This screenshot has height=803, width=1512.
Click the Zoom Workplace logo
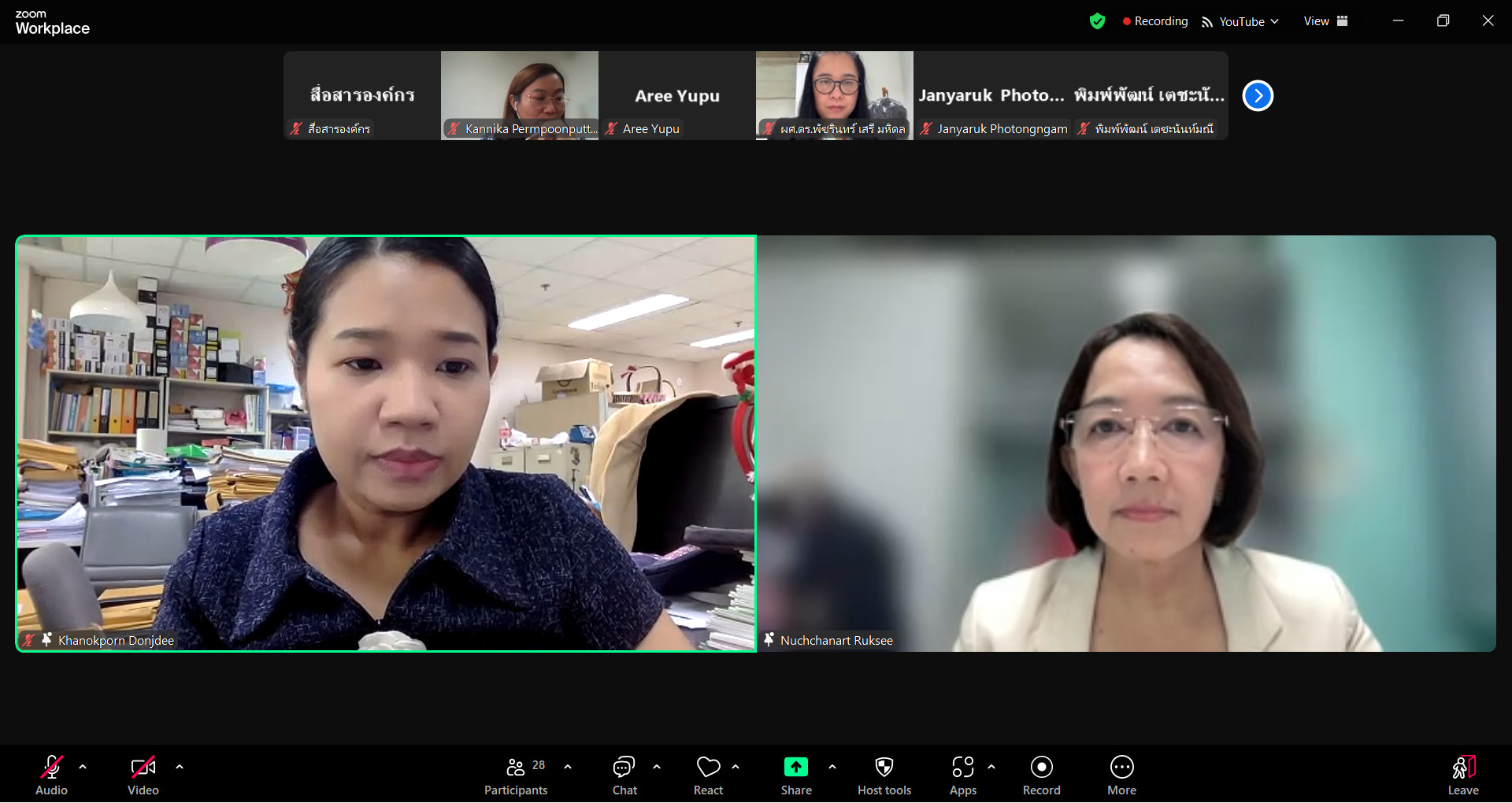[x=52, y=23]
